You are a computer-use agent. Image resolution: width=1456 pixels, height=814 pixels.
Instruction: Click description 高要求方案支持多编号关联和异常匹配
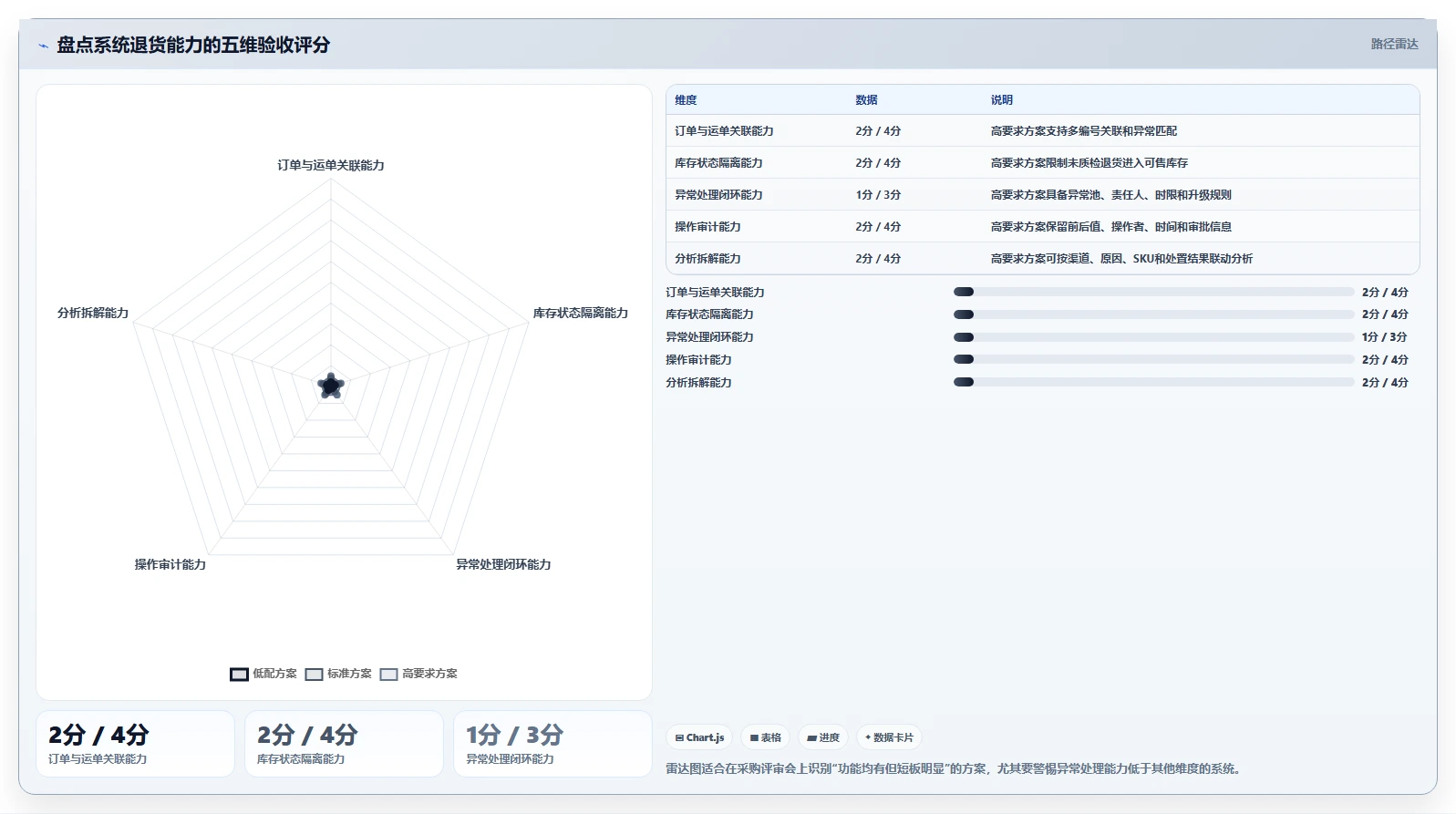1084,131
